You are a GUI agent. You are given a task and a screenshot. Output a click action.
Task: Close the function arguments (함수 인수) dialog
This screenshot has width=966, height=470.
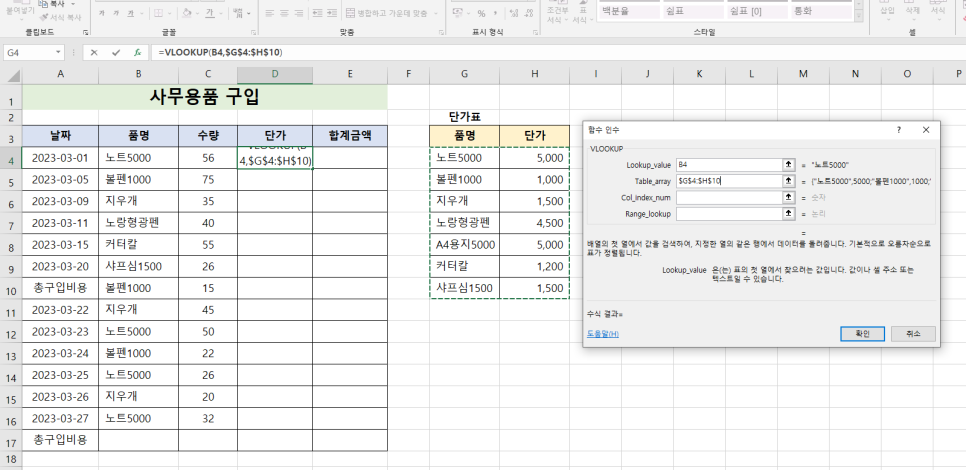click(926, 130)
